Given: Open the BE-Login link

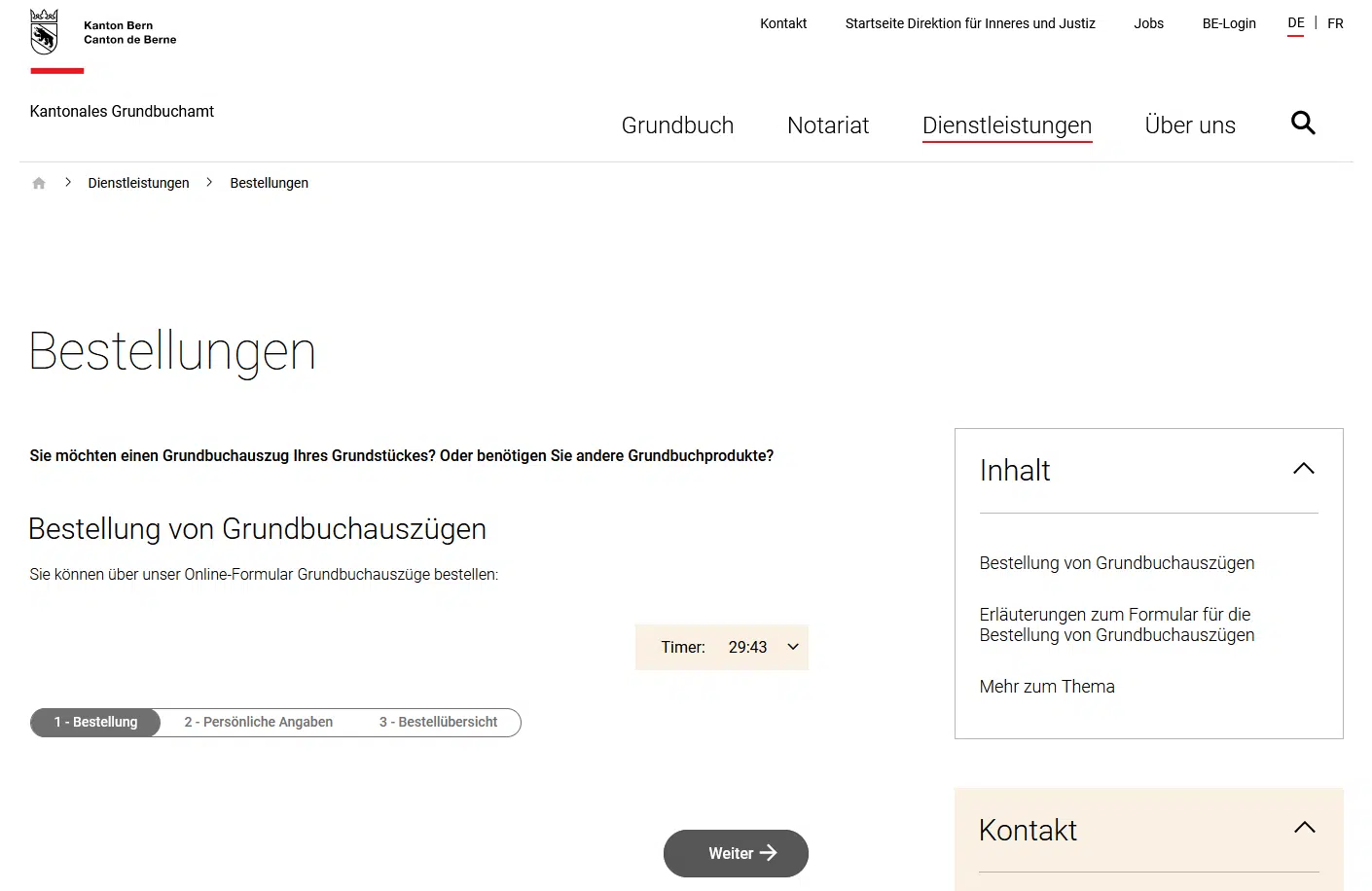Looking at the screenshot, I should (x=1228, y=23).
